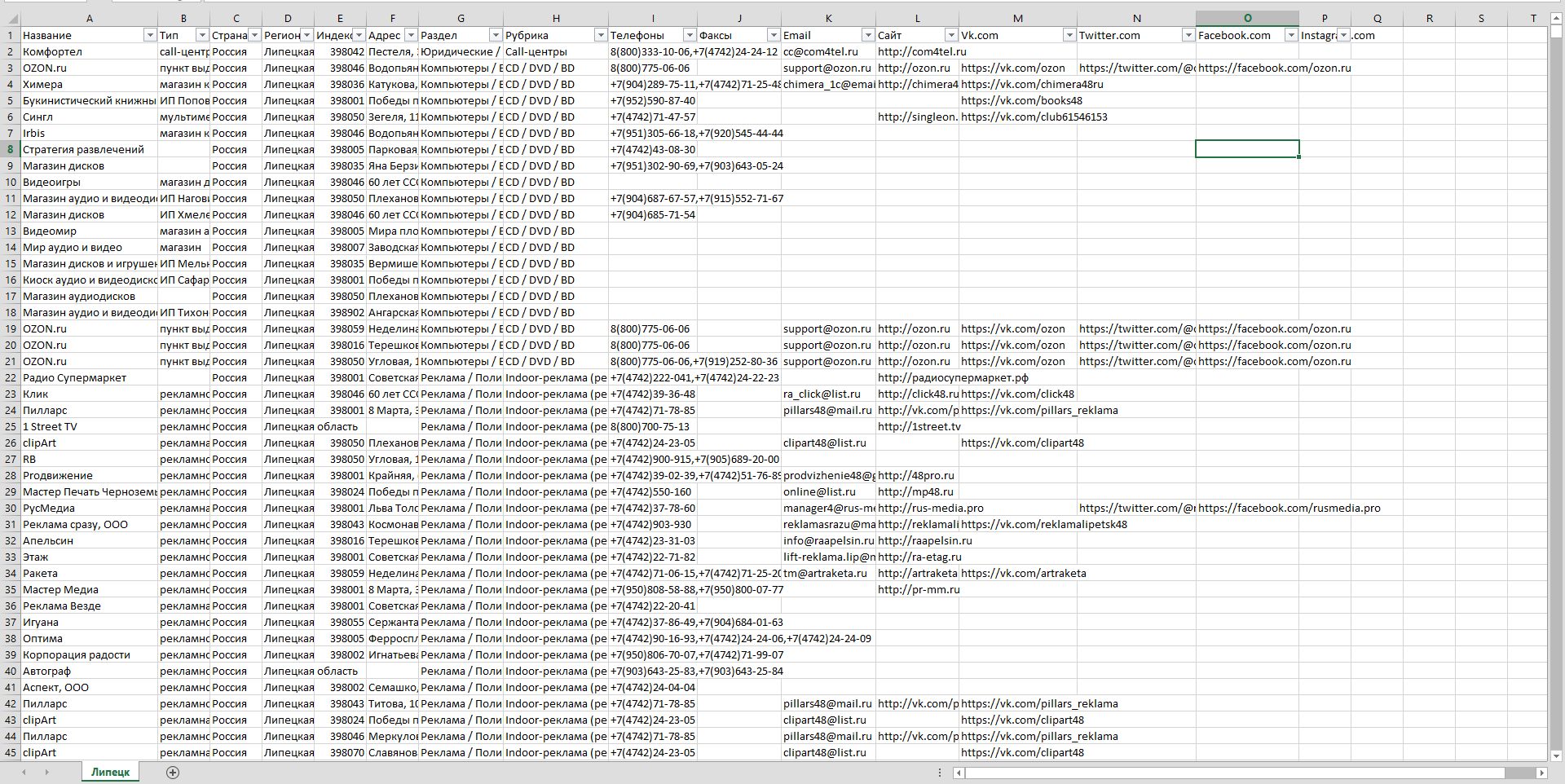Image resolution: width=1565 pixels, height=784 pixels.
Task: Select row 8 header
Action: 11,149
